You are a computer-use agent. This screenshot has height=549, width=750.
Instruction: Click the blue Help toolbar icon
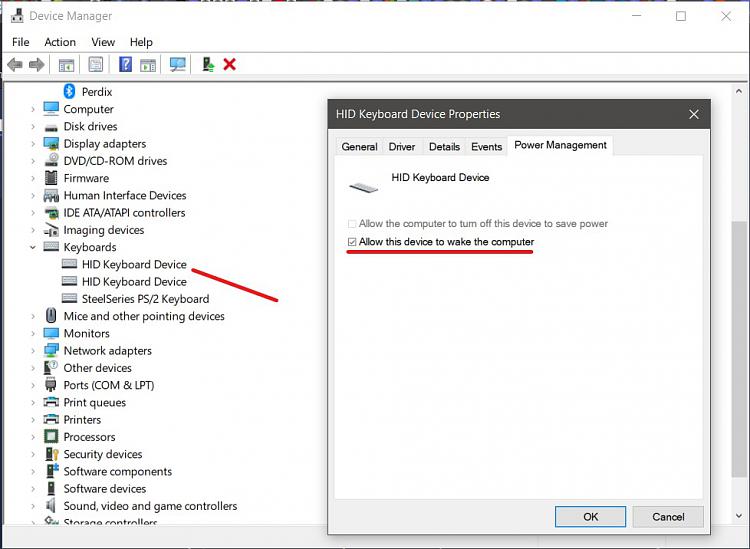[125, 65]
